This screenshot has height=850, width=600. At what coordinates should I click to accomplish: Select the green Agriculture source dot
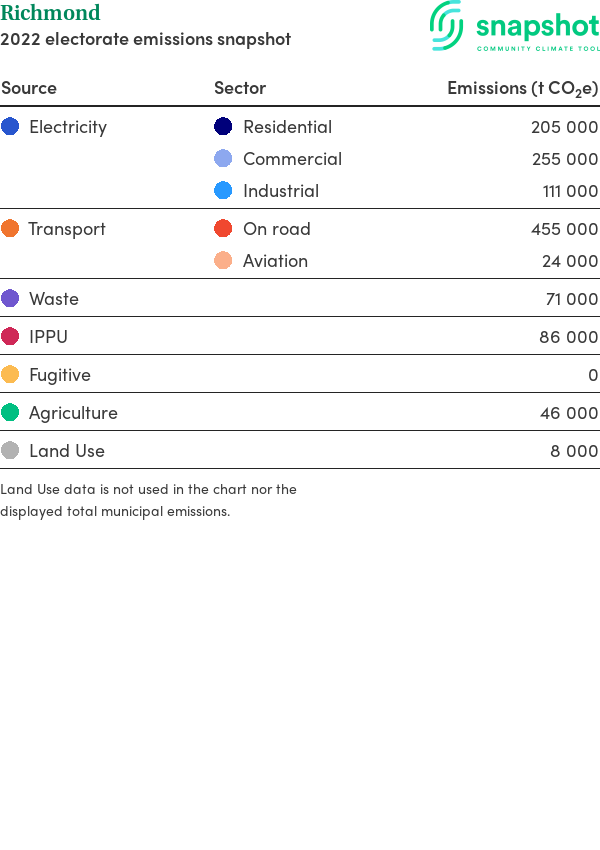[10, 413]
